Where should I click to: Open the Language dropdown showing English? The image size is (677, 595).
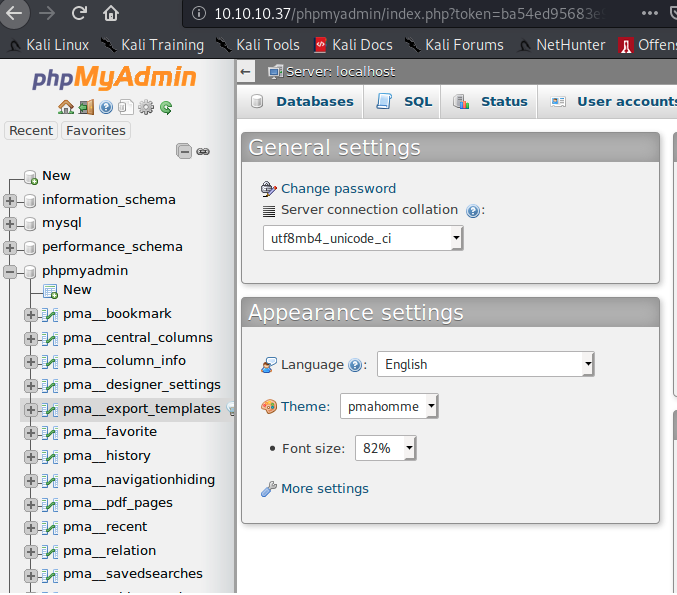click(486, 364)
